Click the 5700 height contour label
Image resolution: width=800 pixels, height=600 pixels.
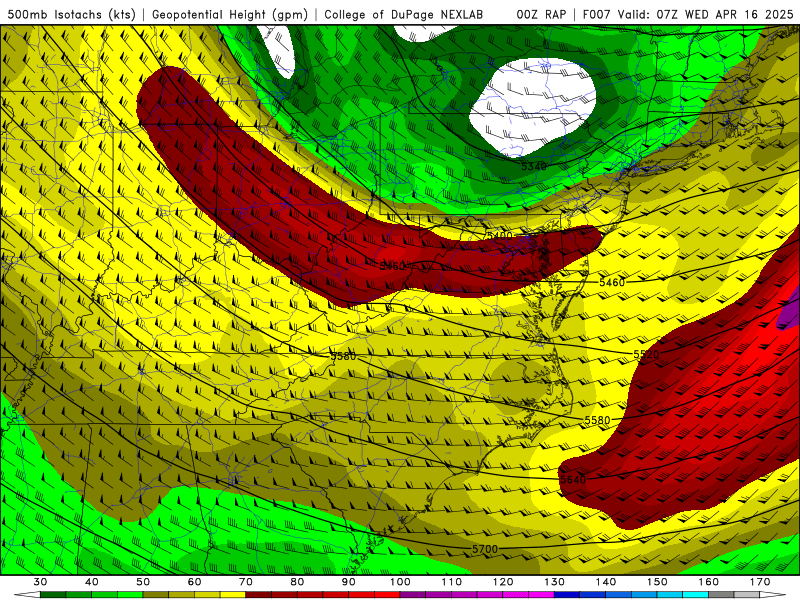coord(485,549)
